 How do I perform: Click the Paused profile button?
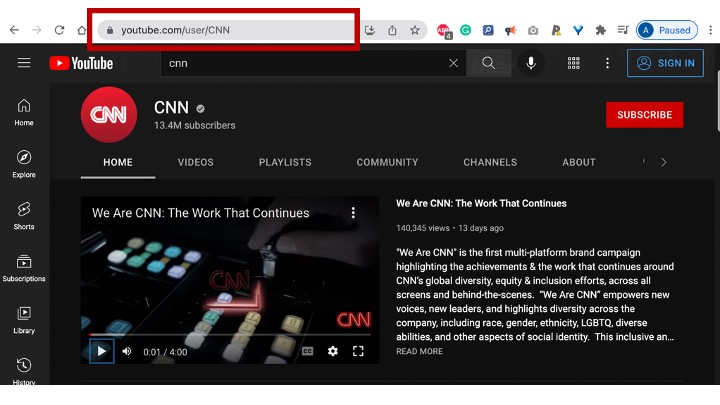coord(667,30)
